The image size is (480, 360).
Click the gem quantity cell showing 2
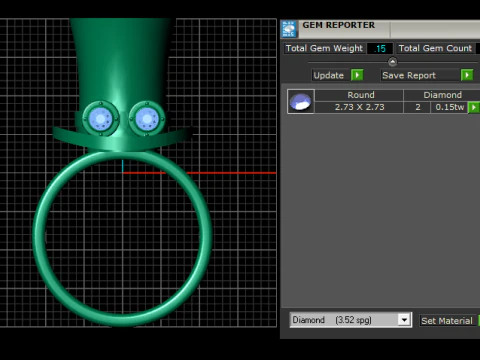pyautogui.click(x=417, y=107)
